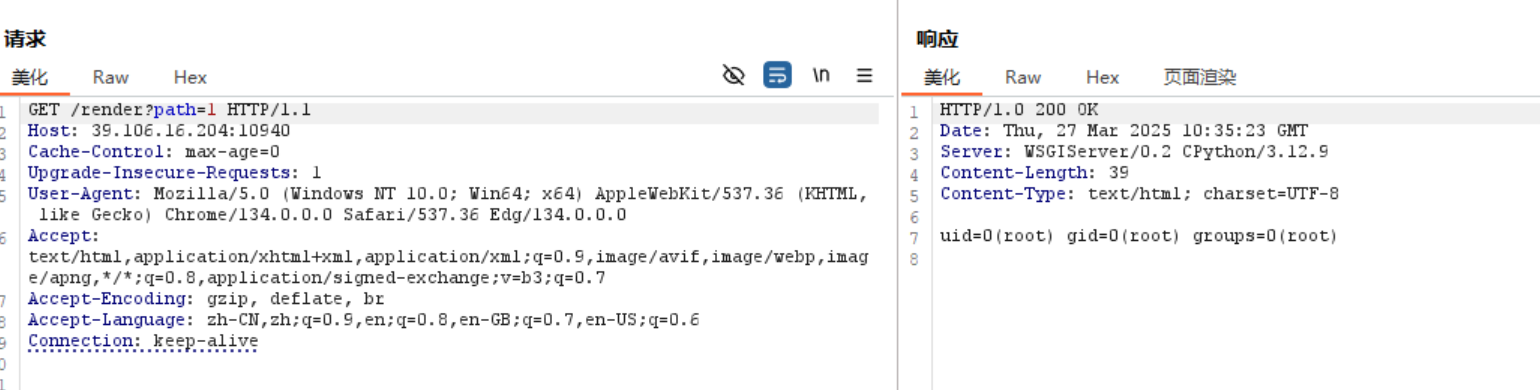Switch to the request 美化 tab
Viewport: 1540px width, 390px height.
coord(30,77)
